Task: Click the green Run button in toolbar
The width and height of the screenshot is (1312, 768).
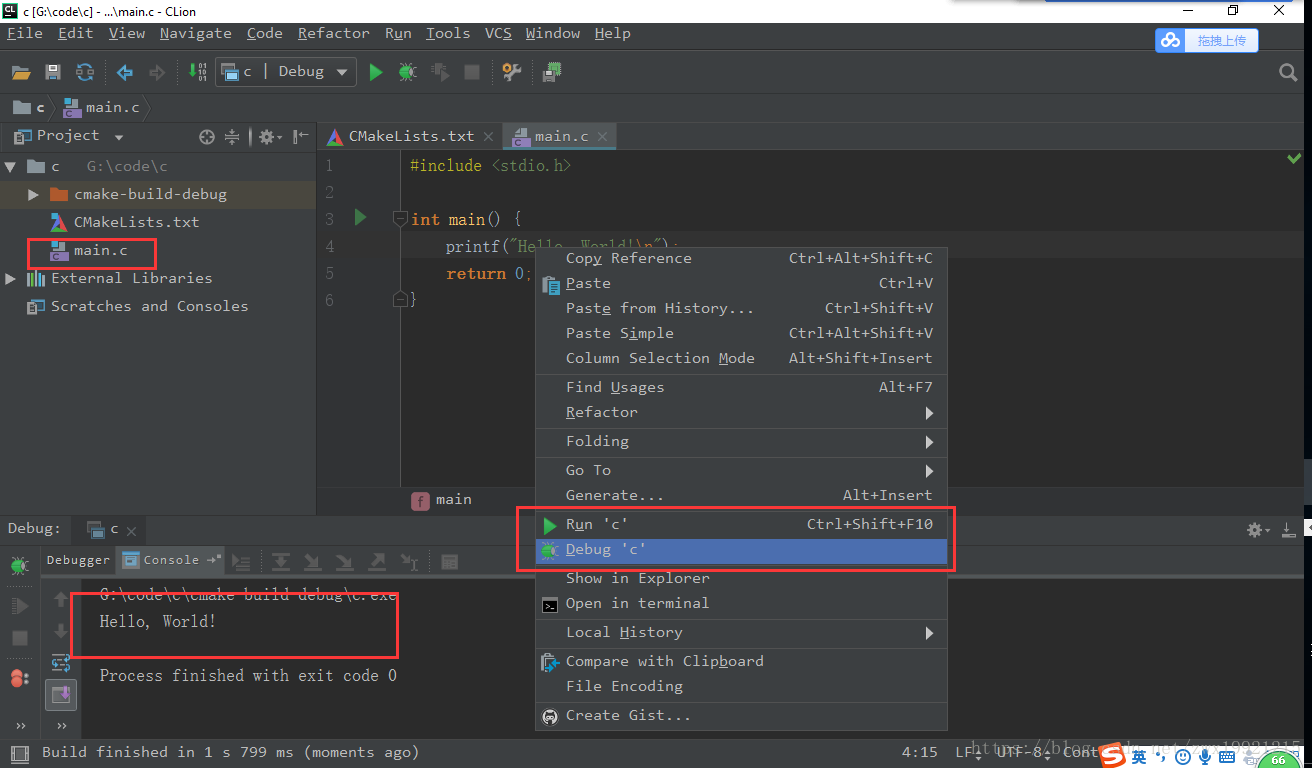Action: pyautogui.click(x=376, y=72)
